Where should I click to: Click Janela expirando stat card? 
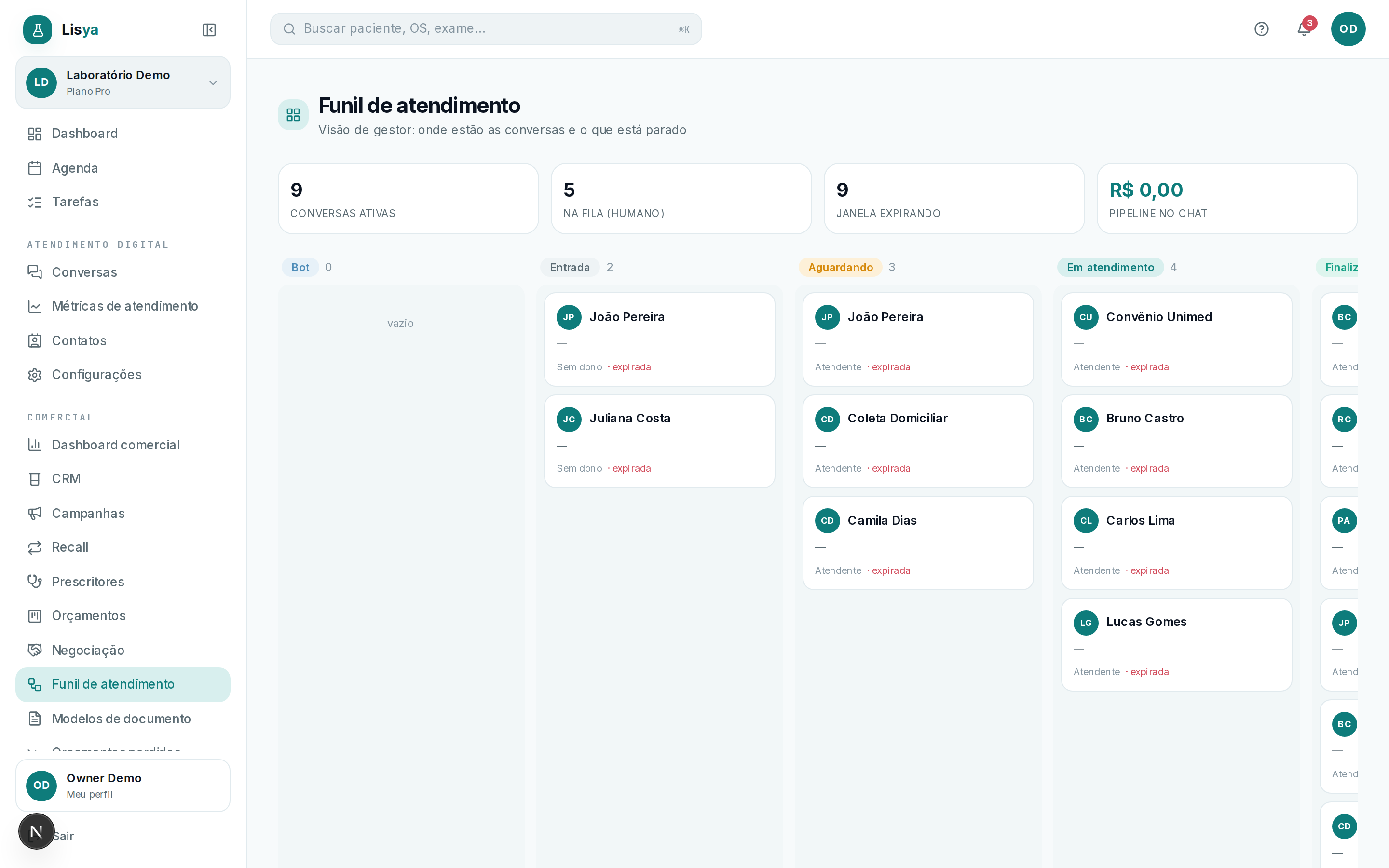(954, 199)
